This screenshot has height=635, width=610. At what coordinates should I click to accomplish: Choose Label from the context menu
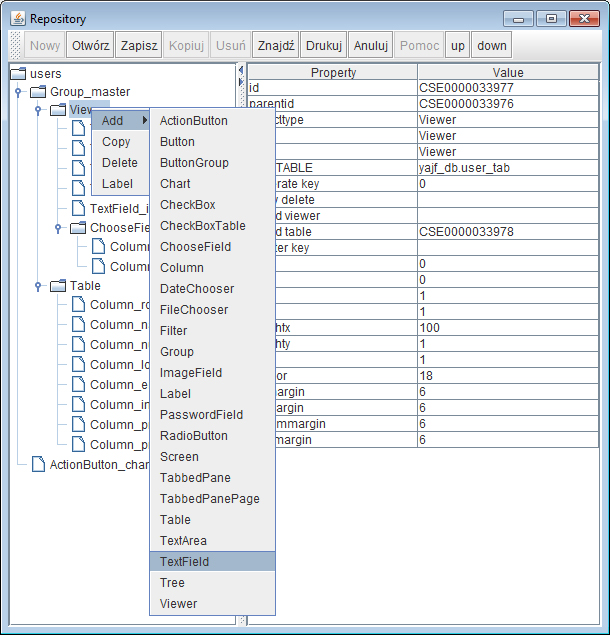(x=121, y=184)
